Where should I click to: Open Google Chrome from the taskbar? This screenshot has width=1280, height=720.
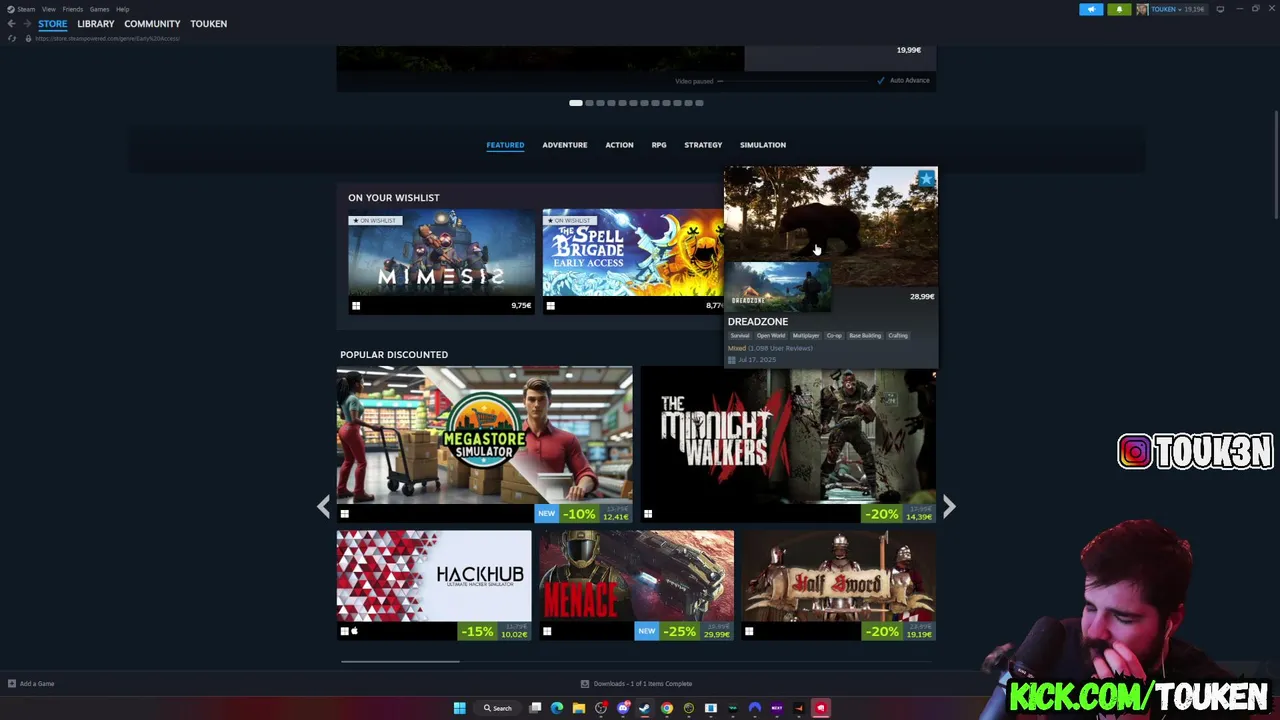[x=667, y=708]
